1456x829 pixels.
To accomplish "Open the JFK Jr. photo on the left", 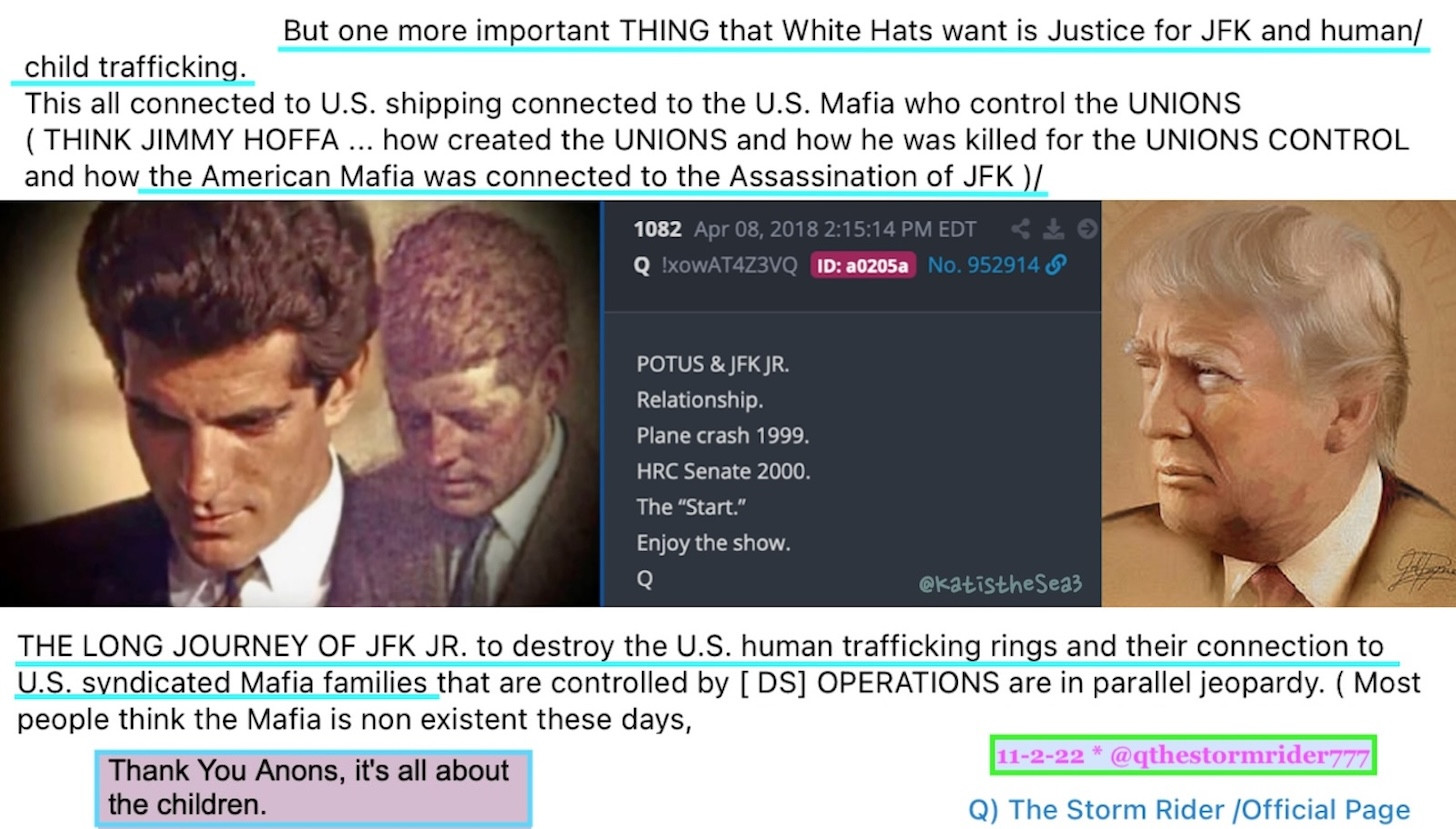I will 299,403.
